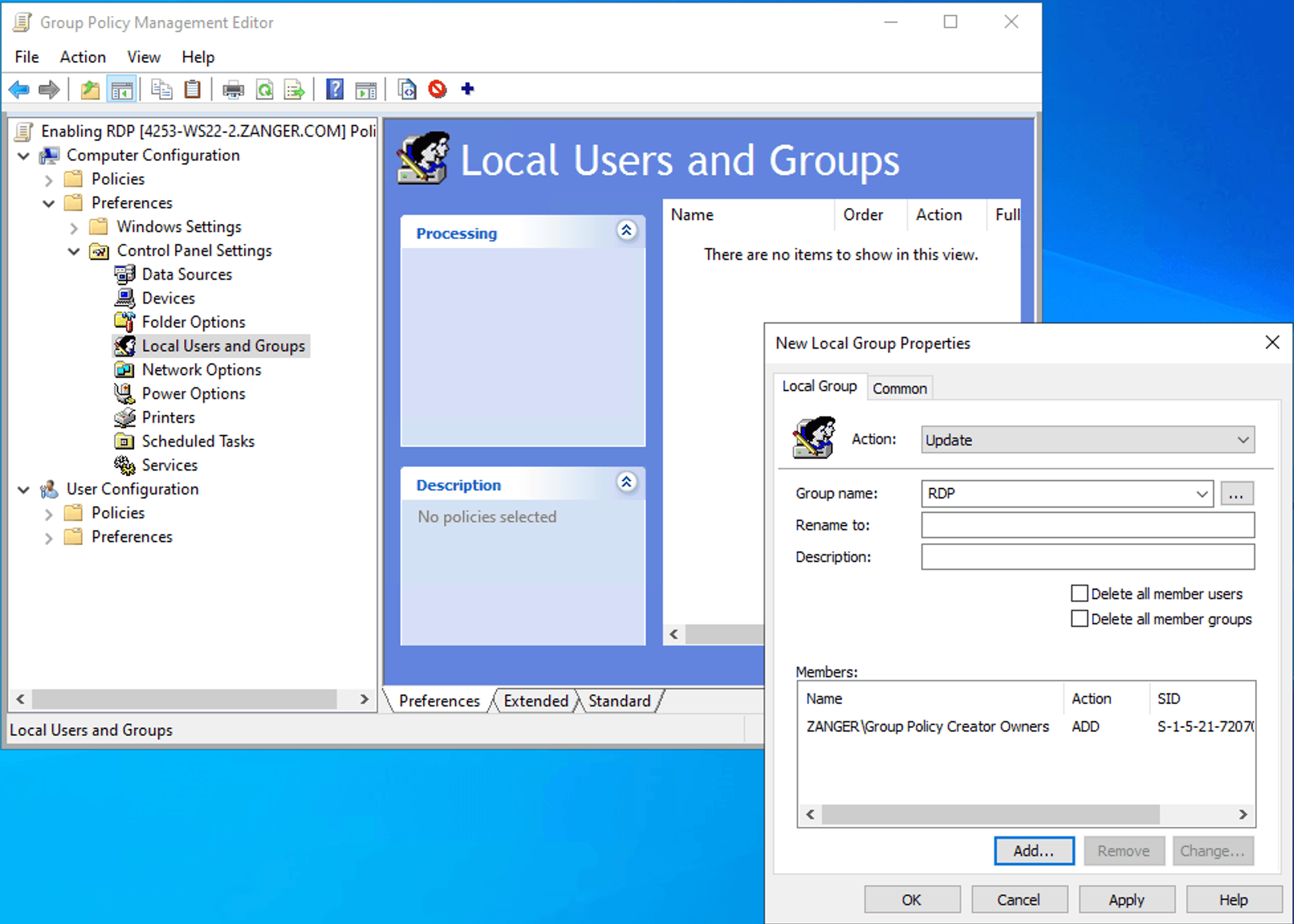Enable the Delete all member users checkbox
Image resolution: width=1294 pixels, height=924 pixels.
coord(1079,593)
